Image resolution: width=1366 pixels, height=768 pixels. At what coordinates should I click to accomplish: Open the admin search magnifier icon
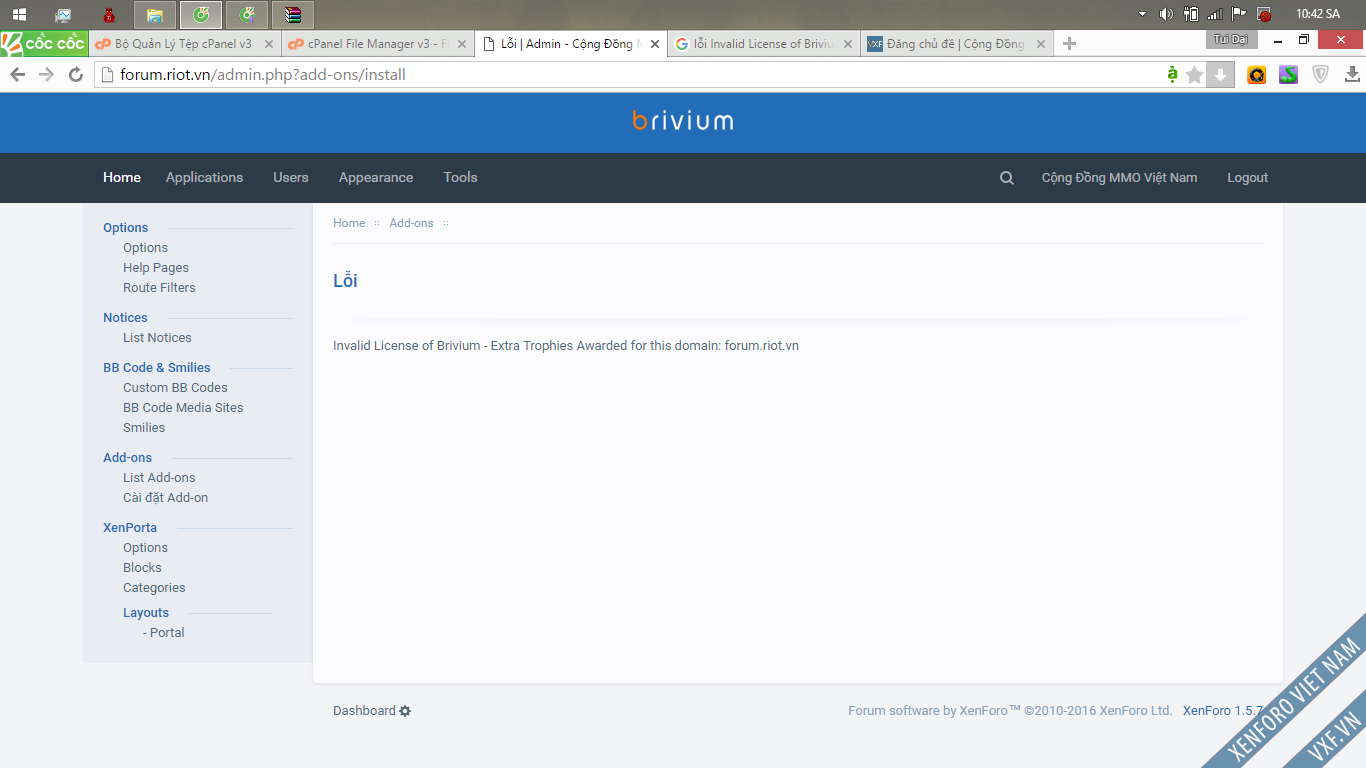tap(1007, 178)
